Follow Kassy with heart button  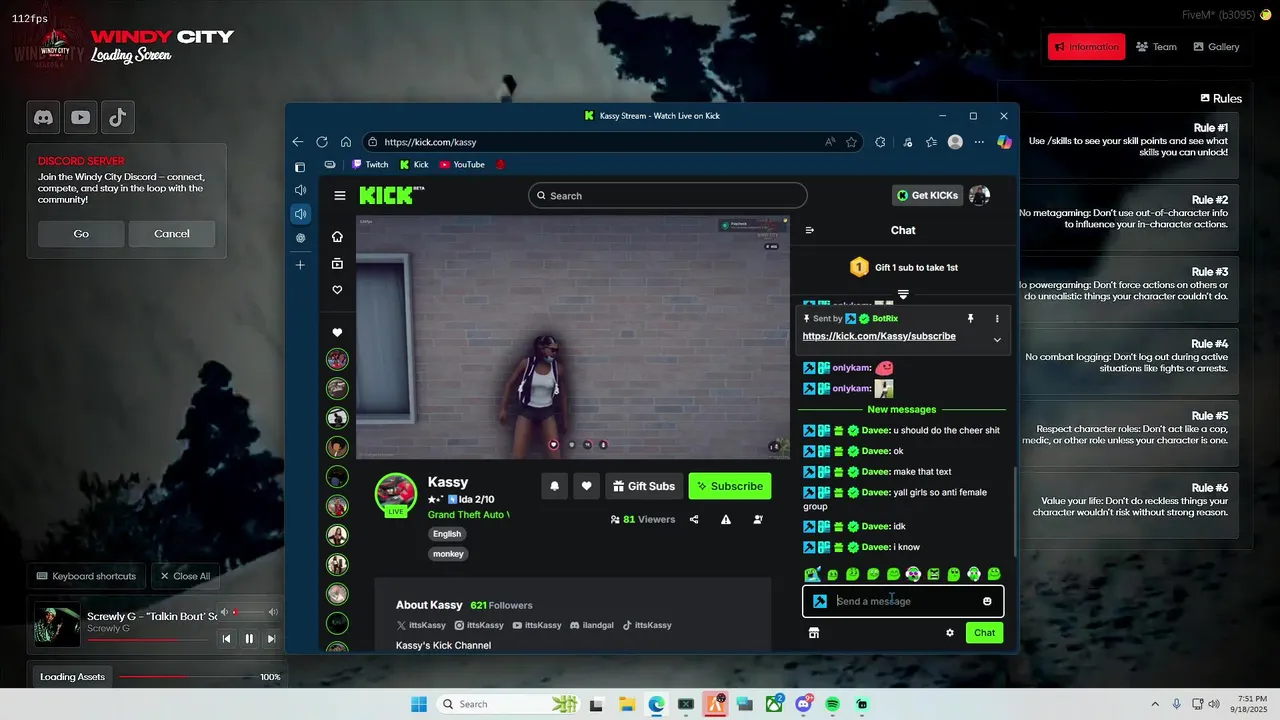click(x=587, y=486)
